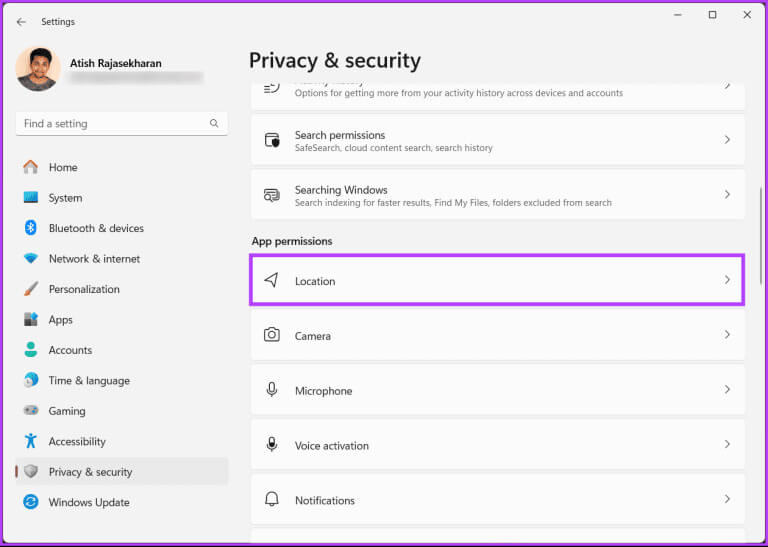
Task: Open Search permissions title text
Action: coord(340,135)
